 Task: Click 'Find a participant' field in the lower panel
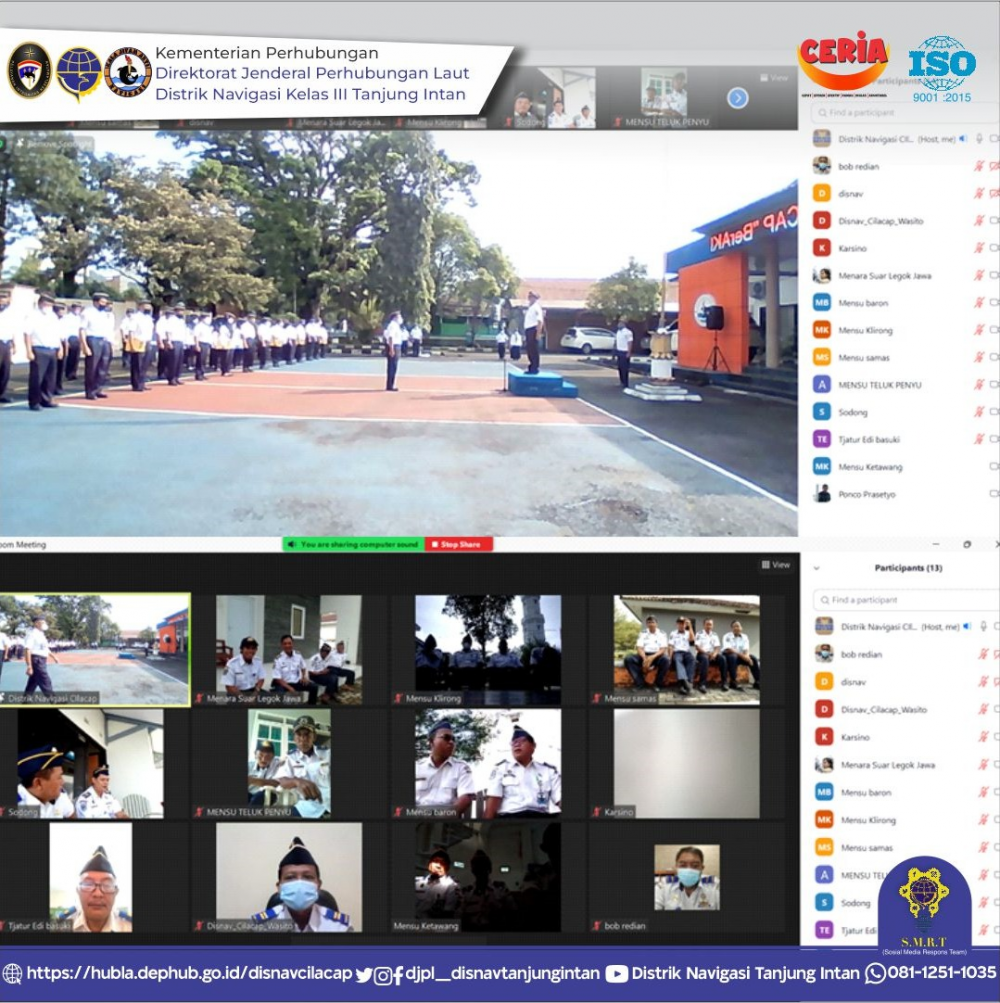(x=905, y=600)
